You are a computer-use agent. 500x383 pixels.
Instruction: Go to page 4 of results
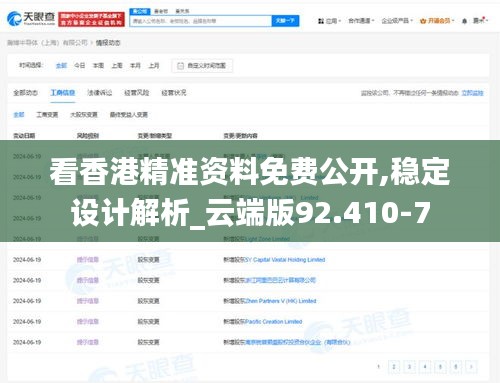(425, 367)
